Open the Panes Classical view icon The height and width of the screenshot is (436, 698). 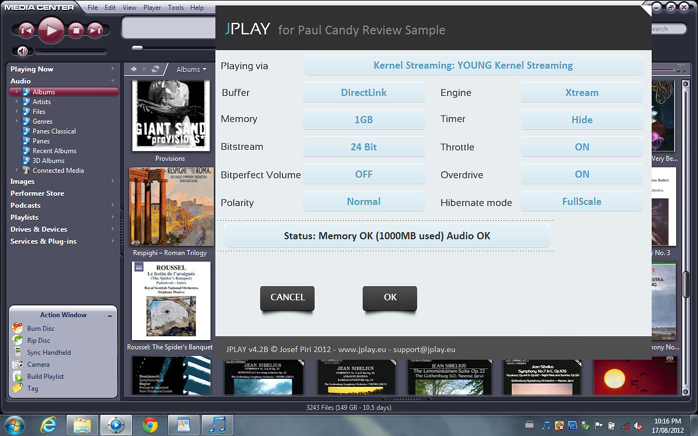[27, 131]
